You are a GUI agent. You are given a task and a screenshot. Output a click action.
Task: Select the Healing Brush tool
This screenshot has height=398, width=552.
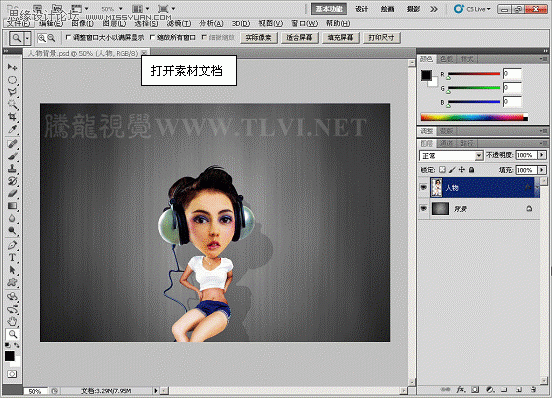coord(12,144)
